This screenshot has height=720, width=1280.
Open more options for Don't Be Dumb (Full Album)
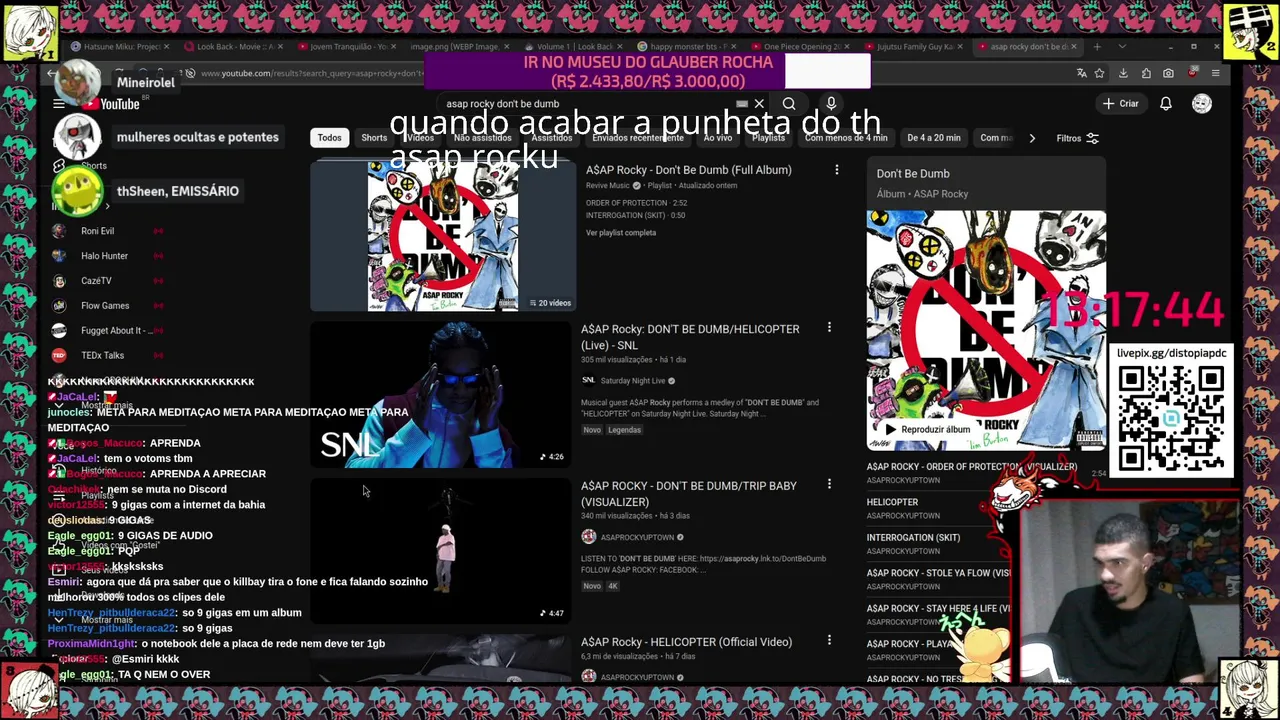click(836, 170)
